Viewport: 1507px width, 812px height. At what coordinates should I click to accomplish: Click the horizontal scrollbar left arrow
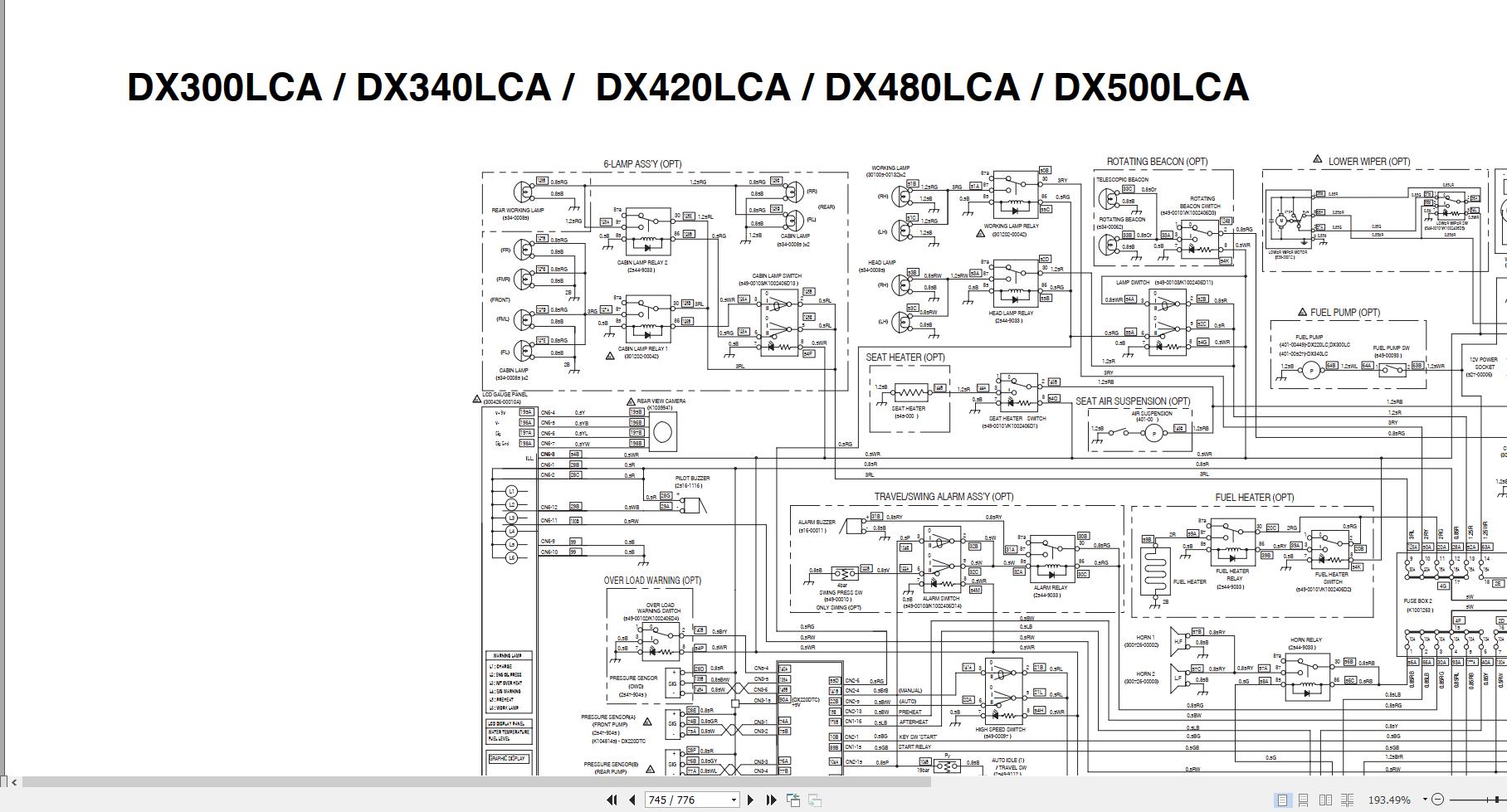(x=14, y=781)
